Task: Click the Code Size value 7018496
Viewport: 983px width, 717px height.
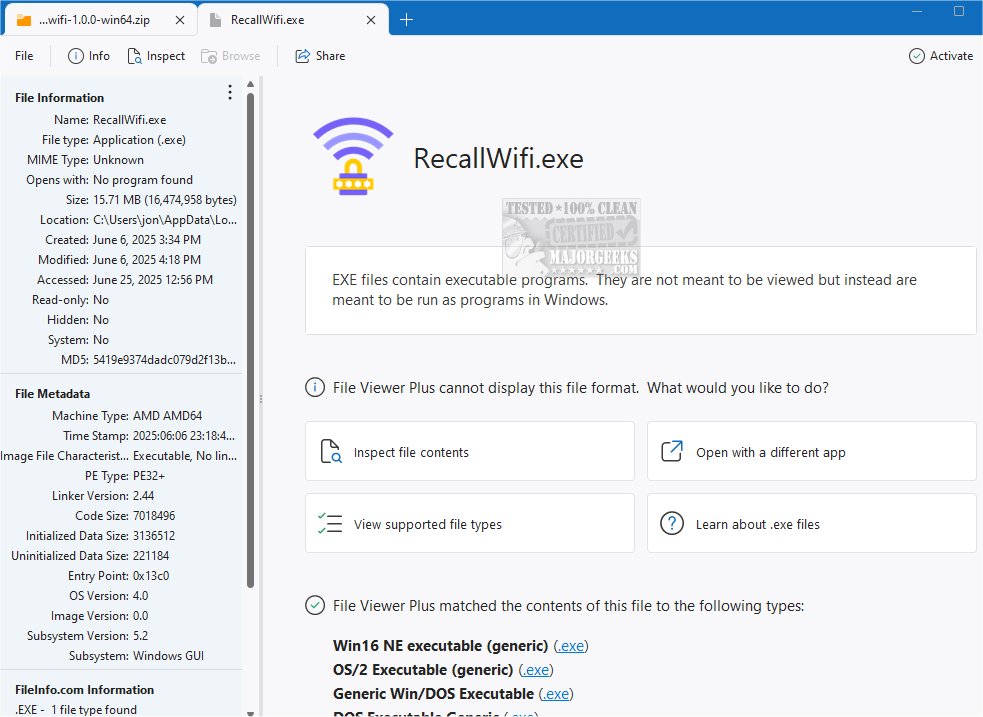Action: (x=154, y=516)
